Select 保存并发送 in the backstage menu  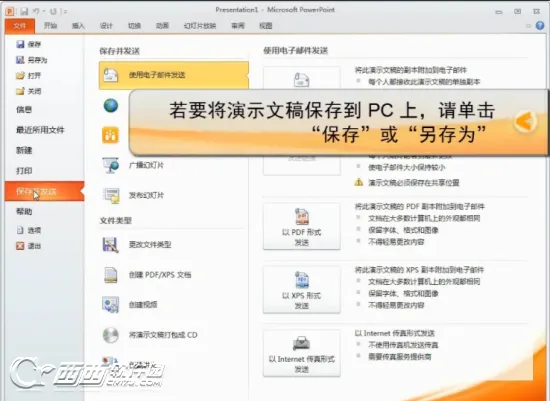pos(45,191)
